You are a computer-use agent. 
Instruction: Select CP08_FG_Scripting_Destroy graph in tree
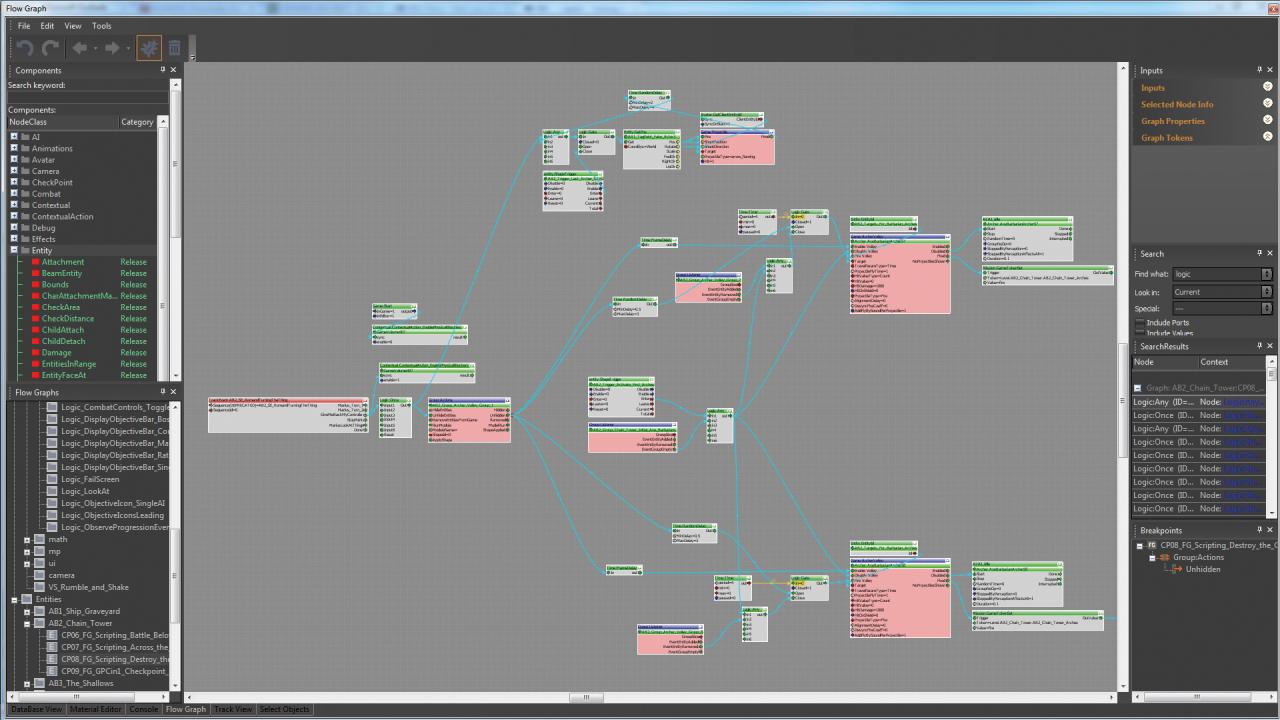click(115, 659)
